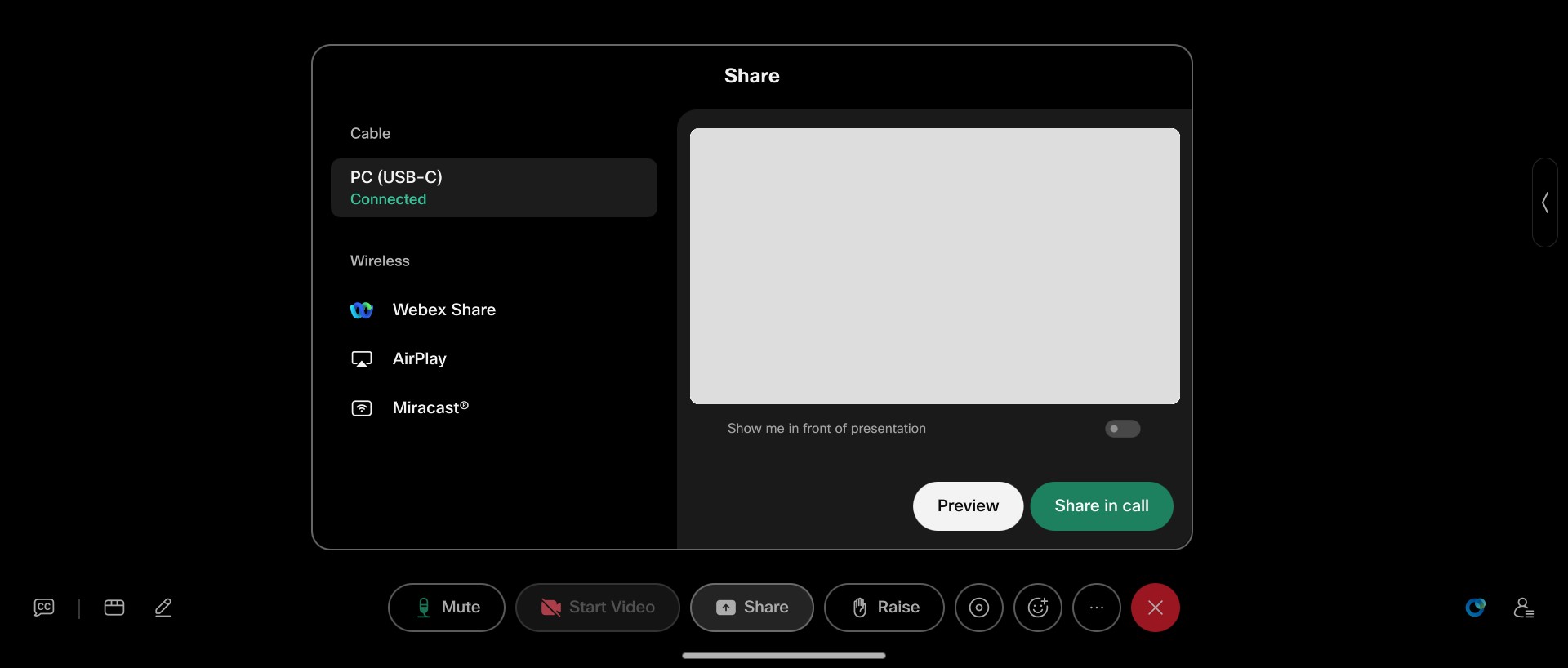Expand side panel chevron handle
The width and height of the screenshot is (1568, 668).
tap(1545, 203)
